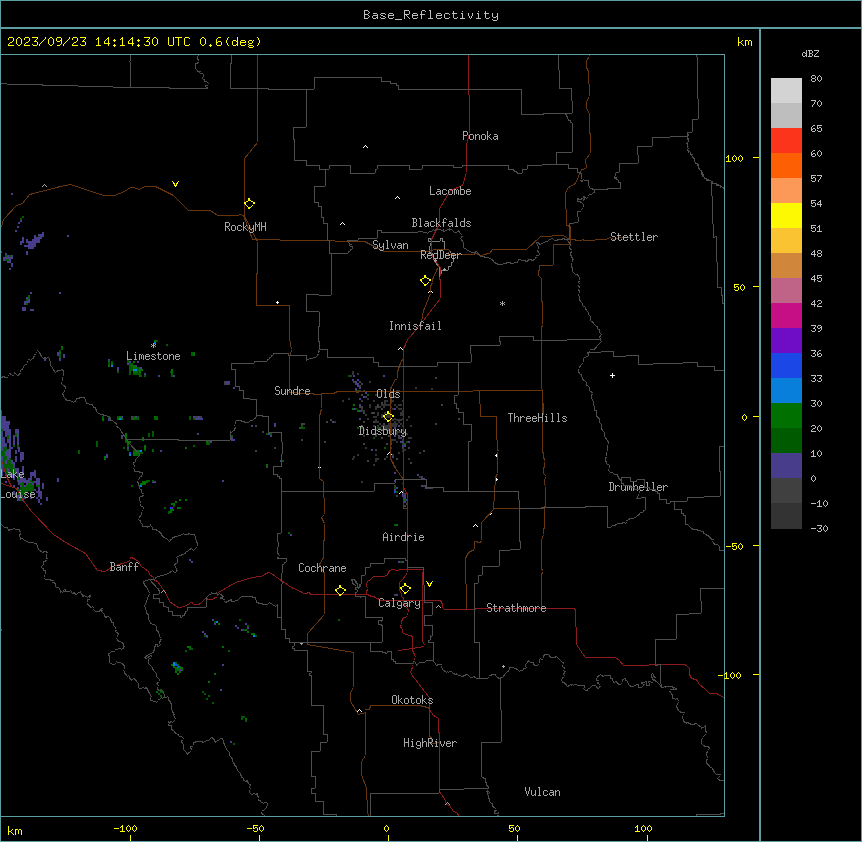862x842 pixels.
Task: Select the RockyMH label
Action: 245,227
